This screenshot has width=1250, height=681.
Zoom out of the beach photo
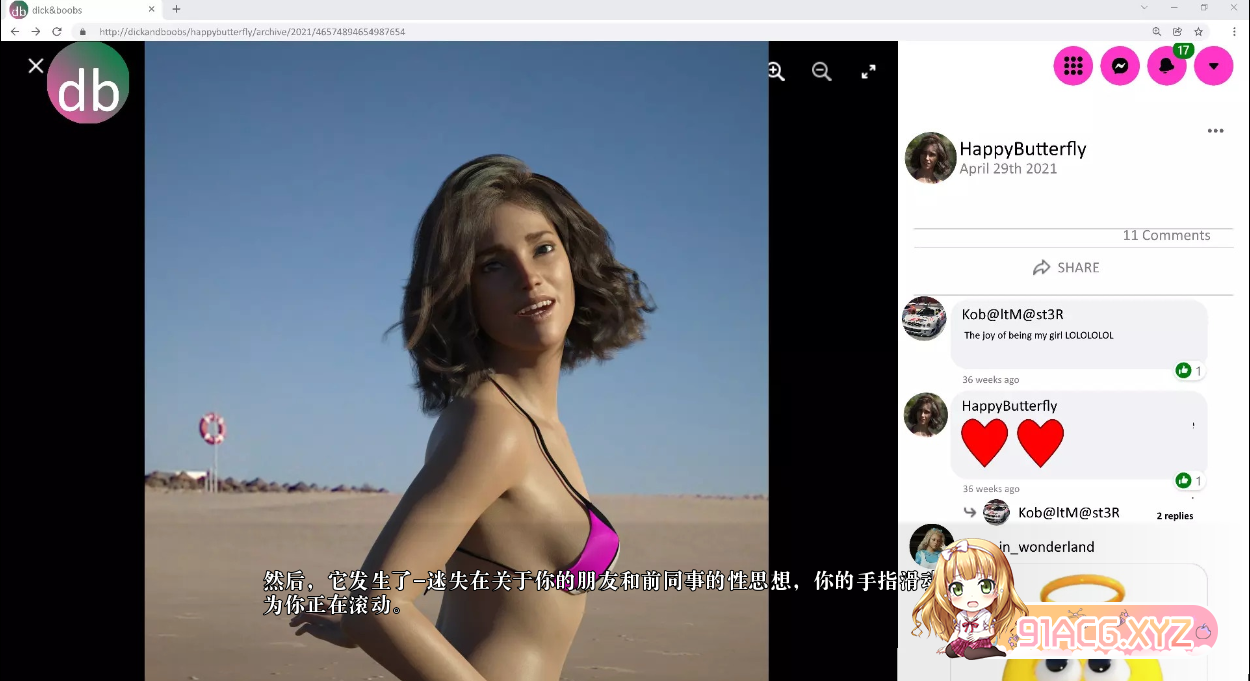tap(821, 72)
